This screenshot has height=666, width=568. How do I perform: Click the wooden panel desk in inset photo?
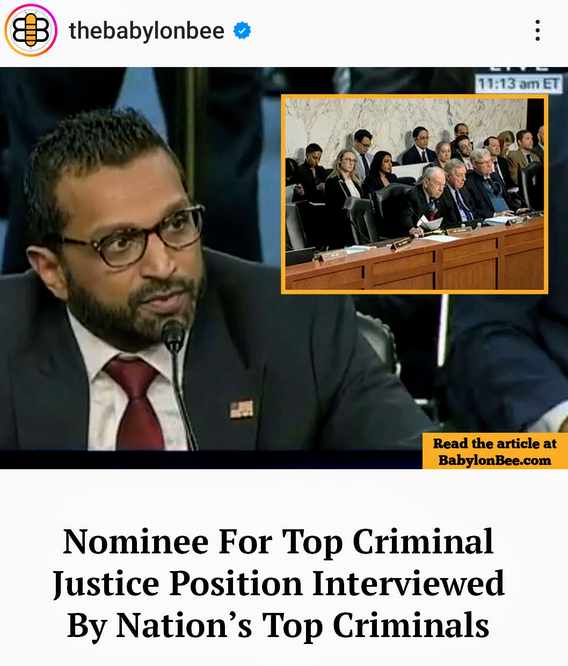tap(415, 262)
